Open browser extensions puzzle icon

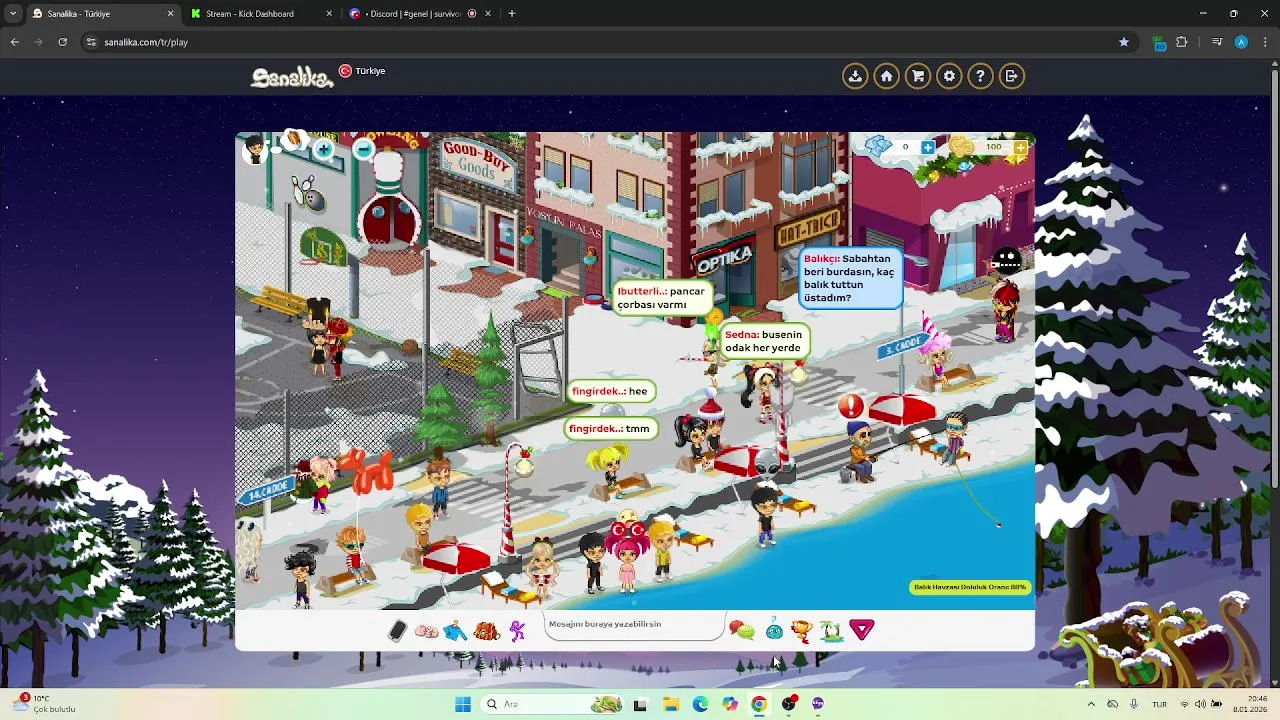pyautogui.click(x=1182, y=42)
